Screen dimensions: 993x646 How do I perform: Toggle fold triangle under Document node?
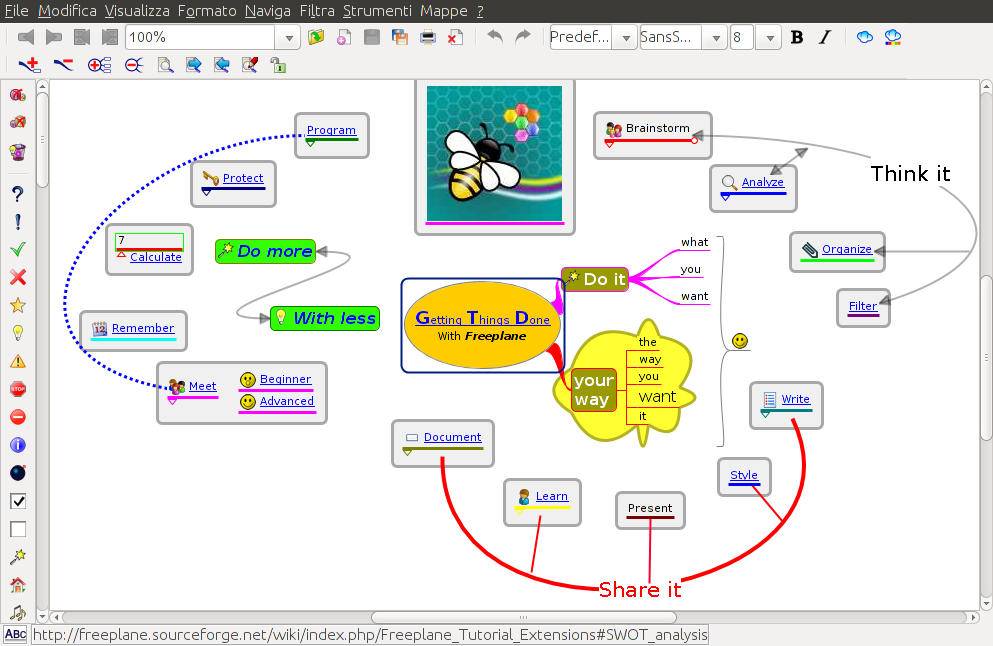point(407,452)
